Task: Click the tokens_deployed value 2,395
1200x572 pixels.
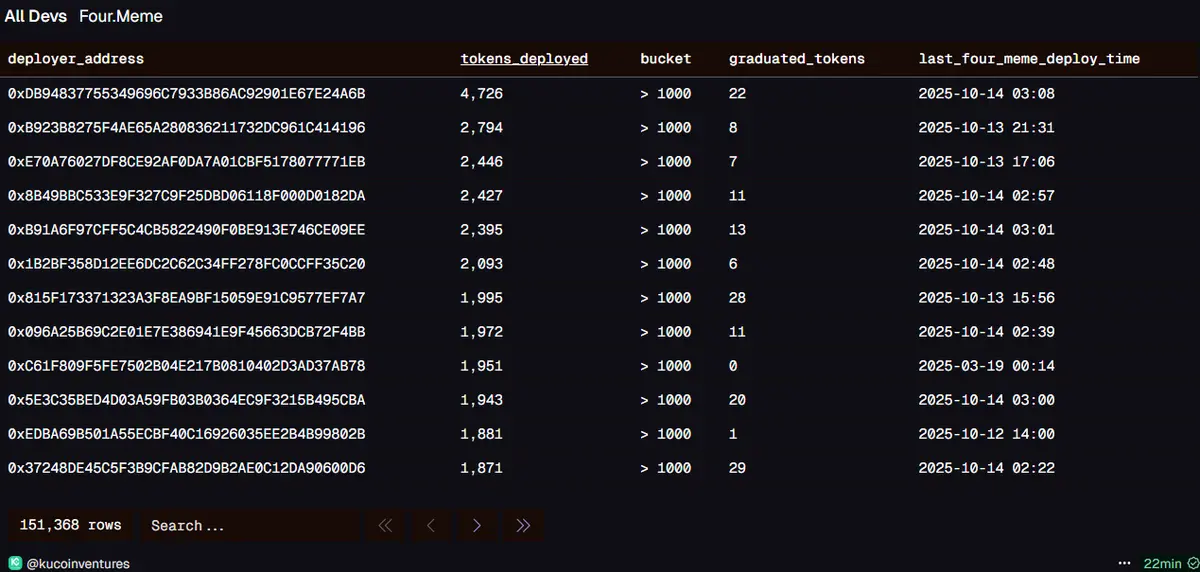Action: point(481,230)
